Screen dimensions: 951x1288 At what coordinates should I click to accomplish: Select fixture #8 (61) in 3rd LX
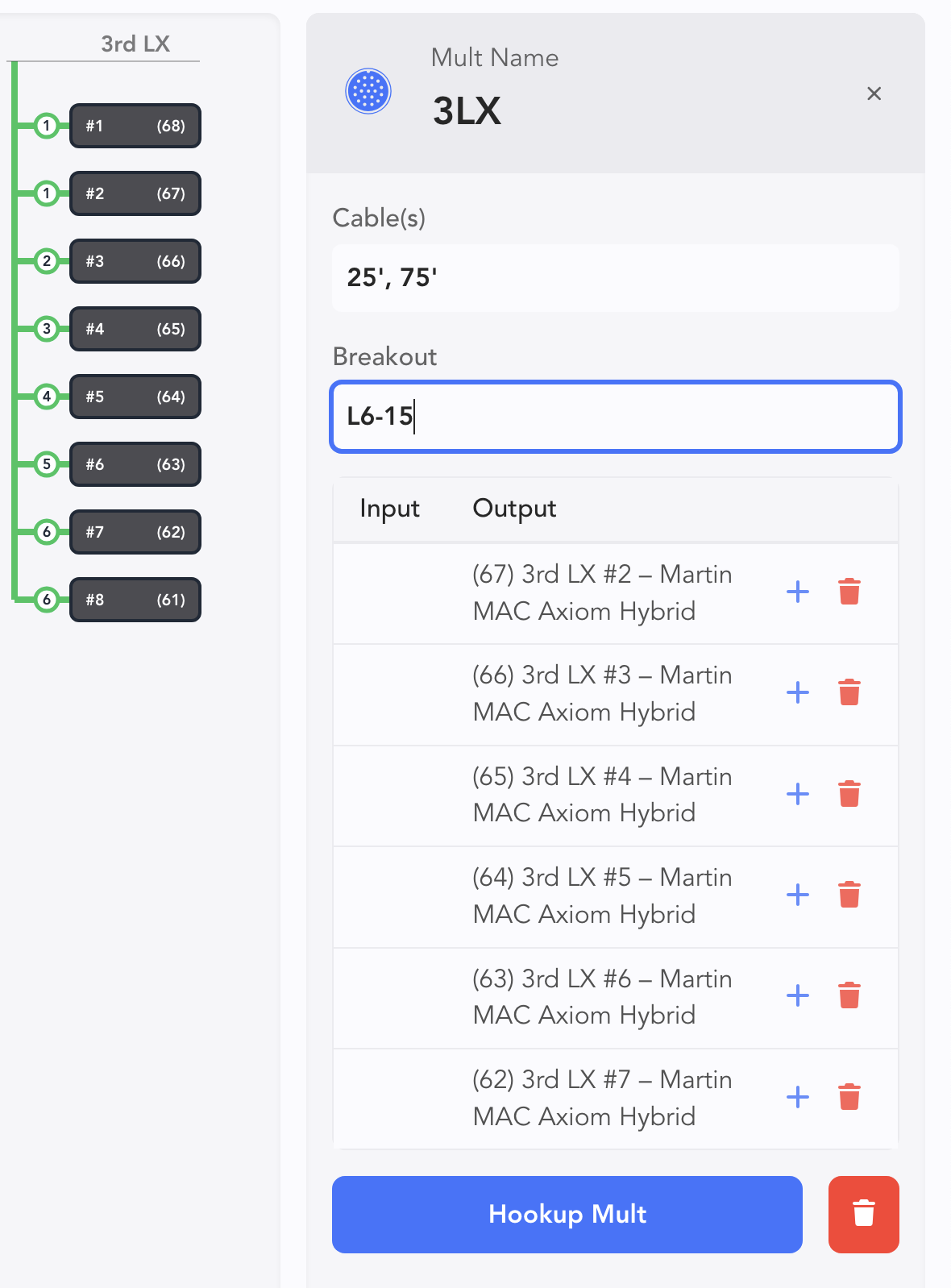click(x=135, y=600)
